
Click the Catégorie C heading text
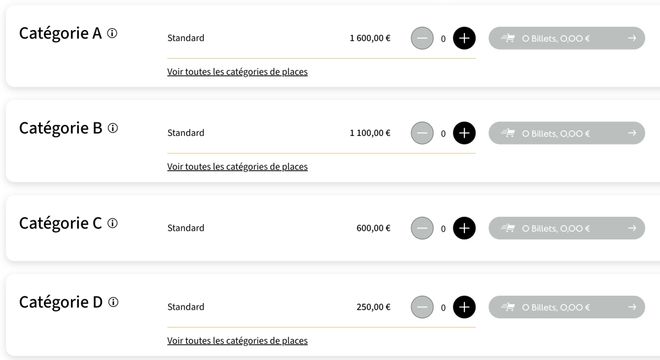coord(61,223)
